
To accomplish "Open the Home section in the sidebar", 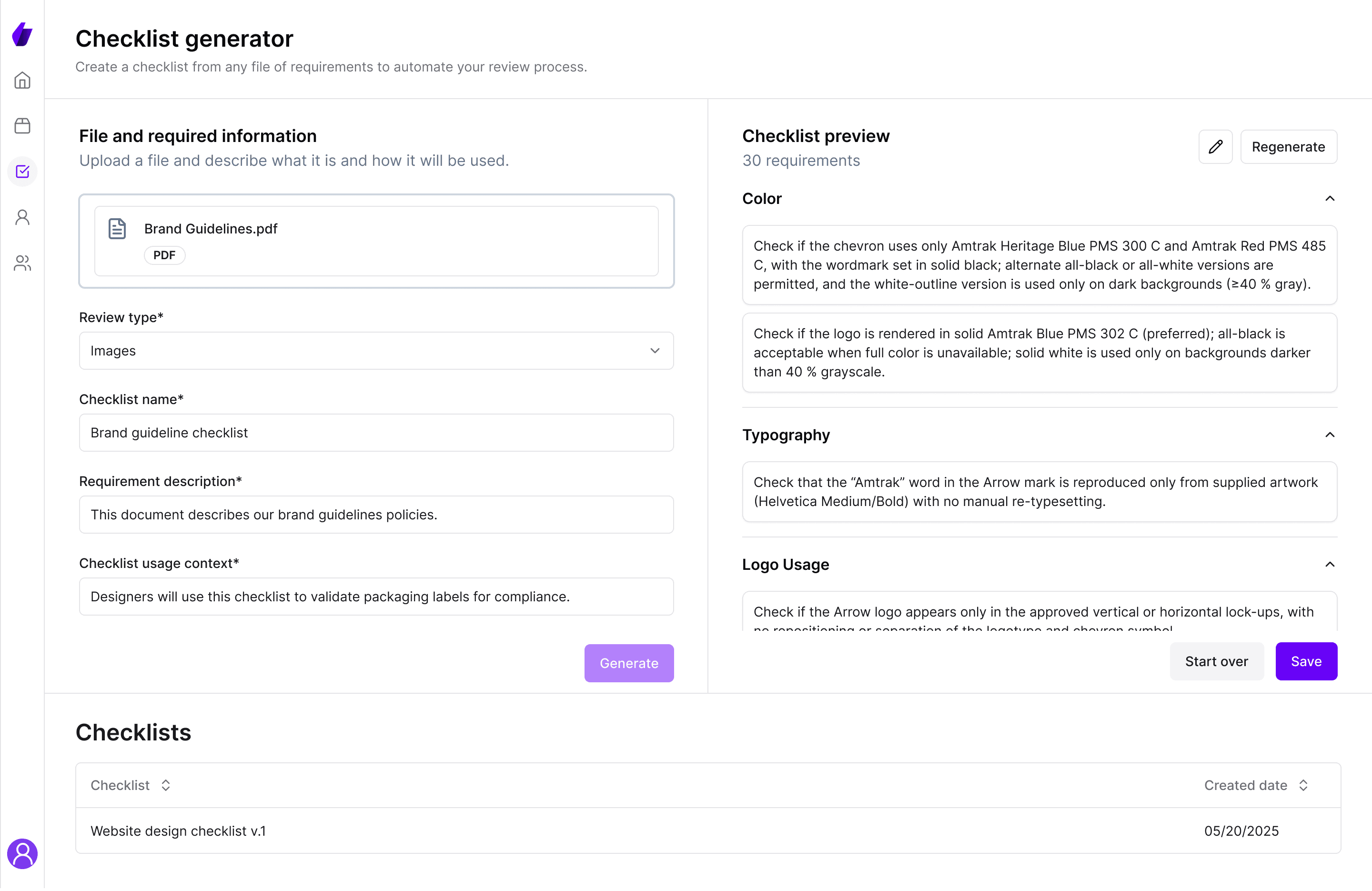I will click(x=22, y=80).
